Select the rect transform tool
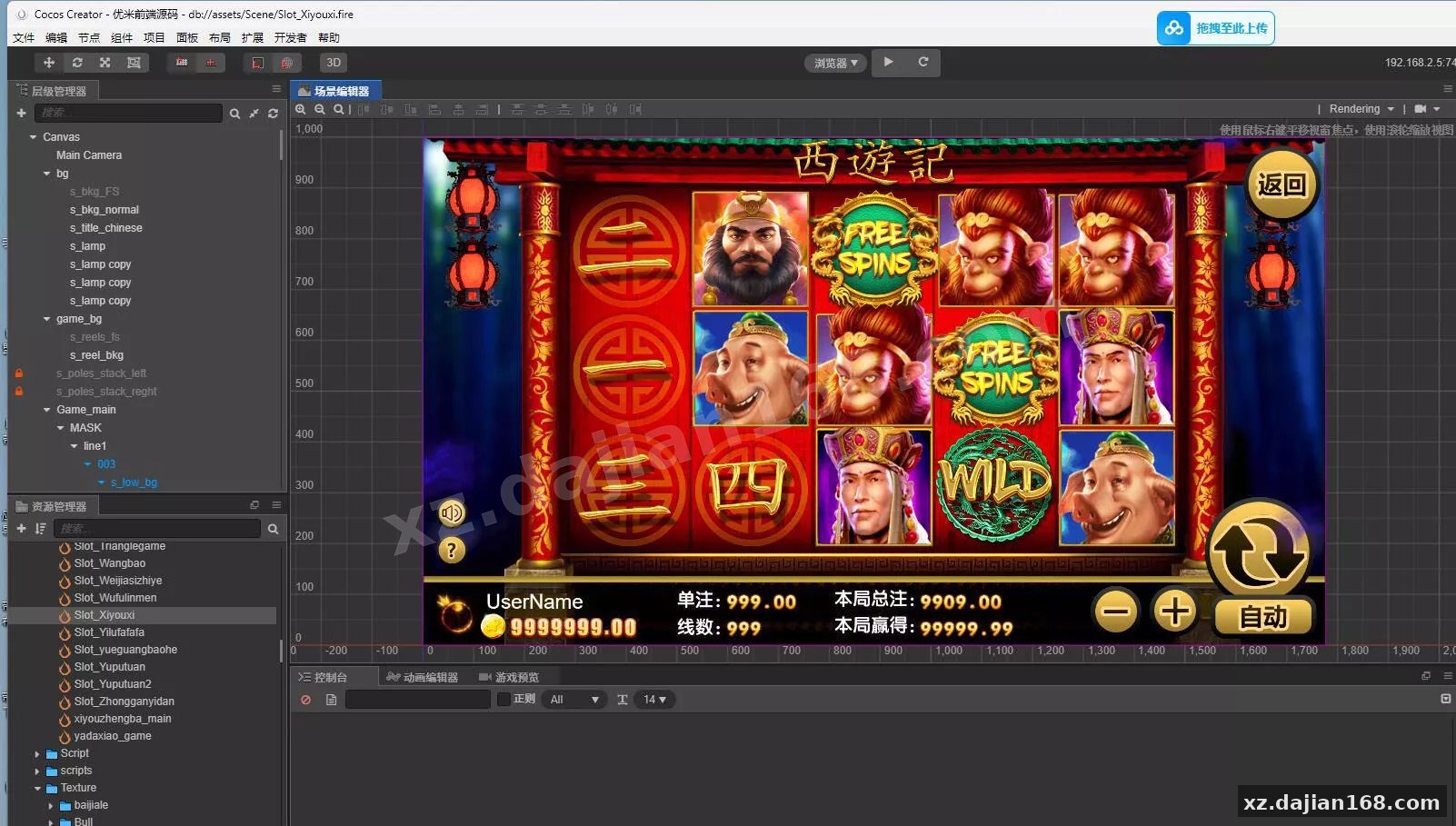Viewport: 1456px width, 826px height. click(x=134, y=63)
